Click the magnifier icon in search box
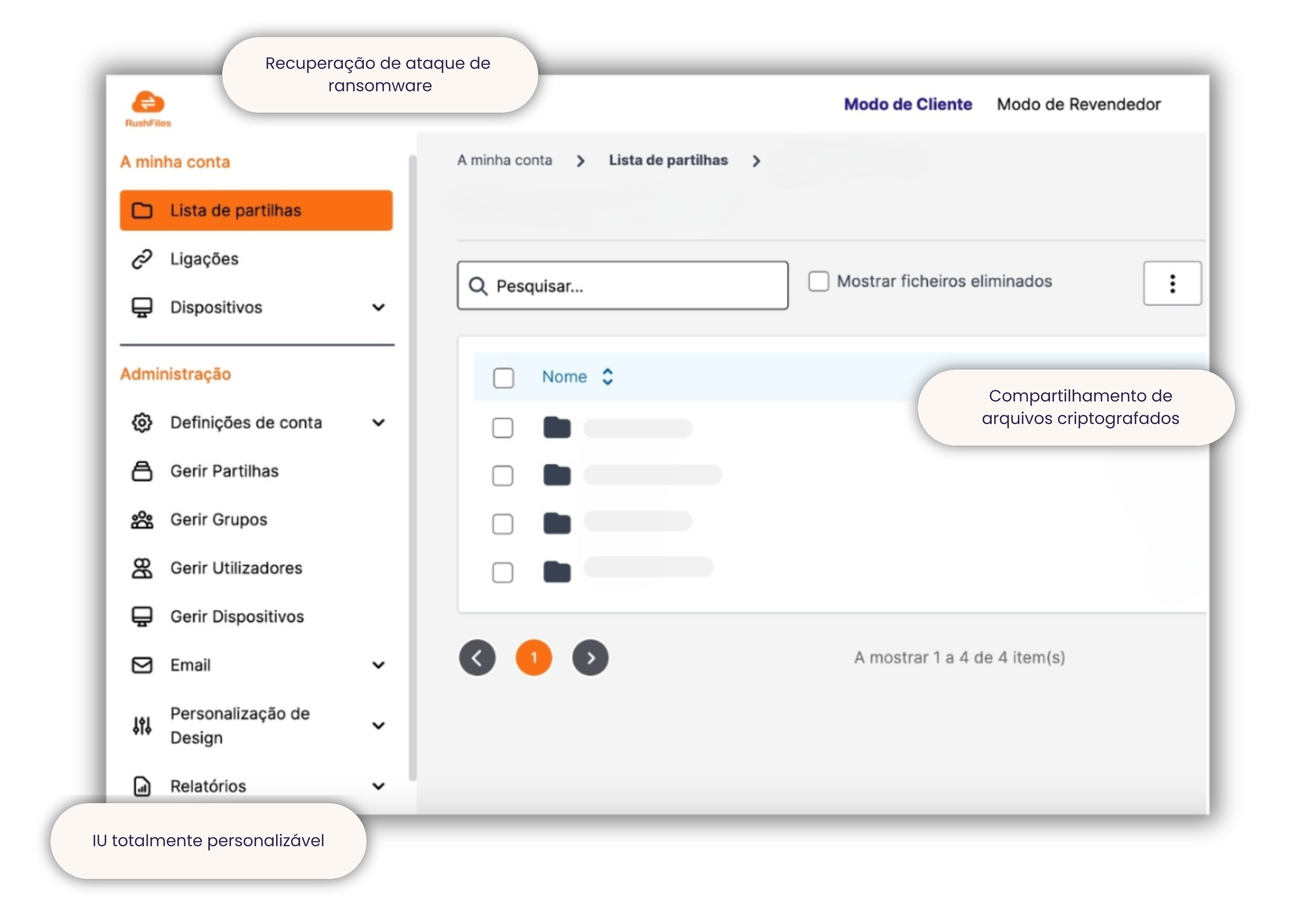1294x924 pixels. pyautogui.click(x=478, y=286)
